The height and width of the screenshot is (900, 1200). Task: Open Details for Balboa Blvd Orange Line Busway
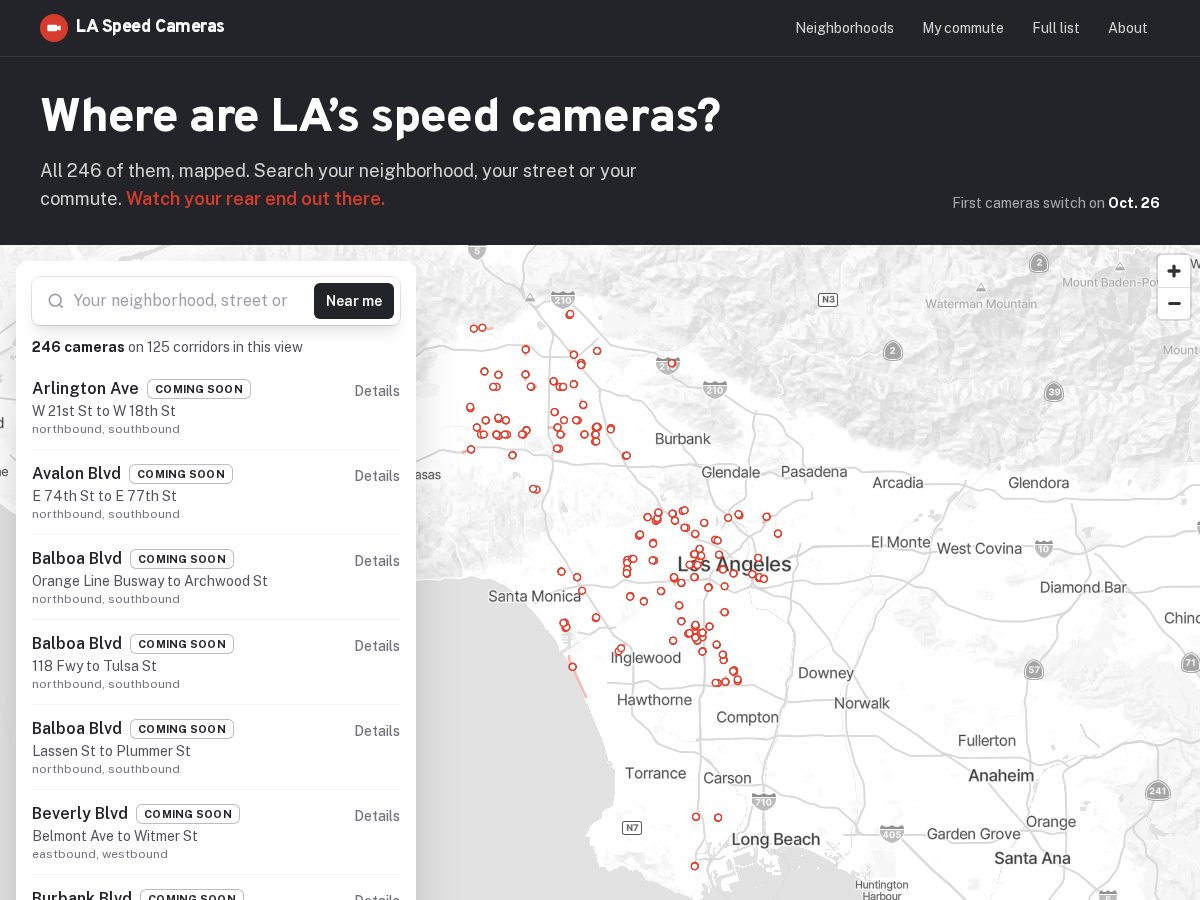(377, 561)
